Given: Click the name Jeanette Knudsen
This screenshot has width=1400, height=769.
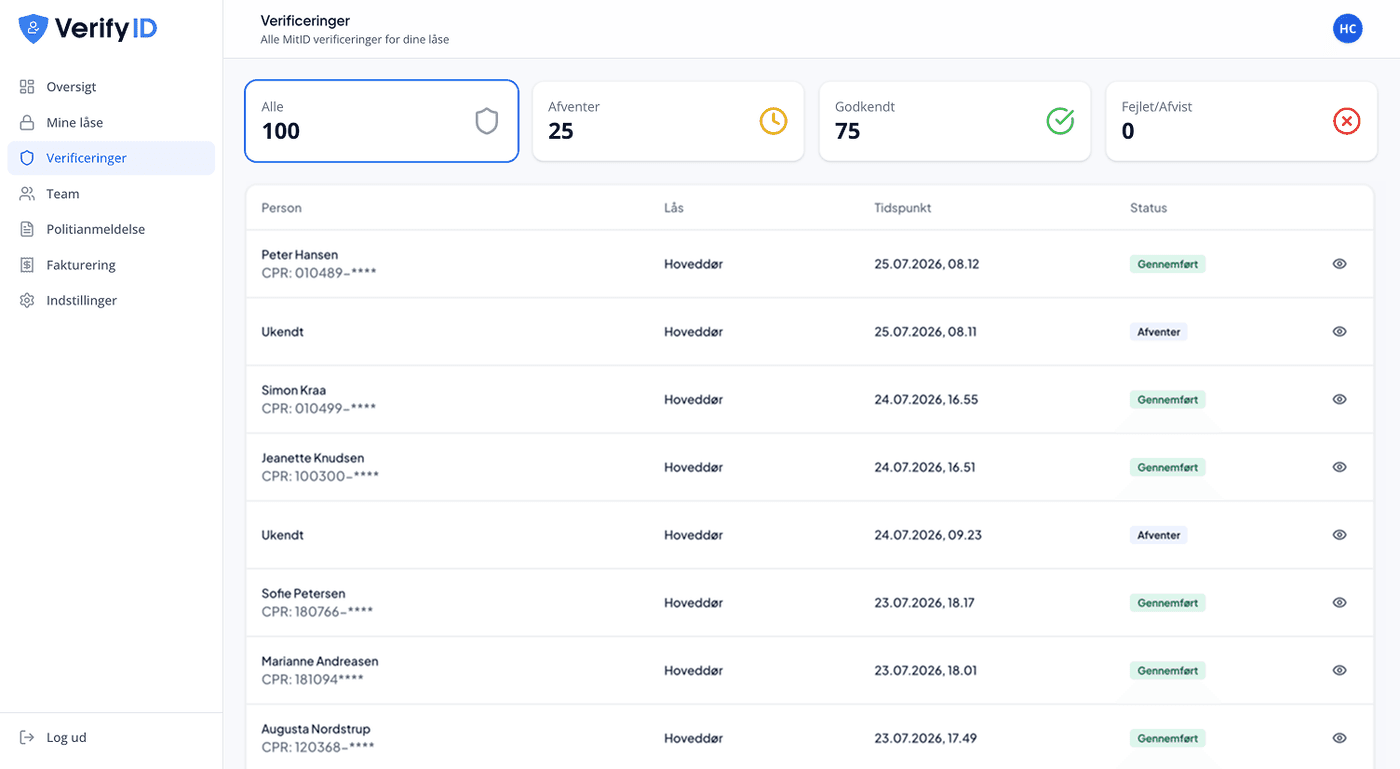Looking at the screenshot, I should (x=312, y=458).
